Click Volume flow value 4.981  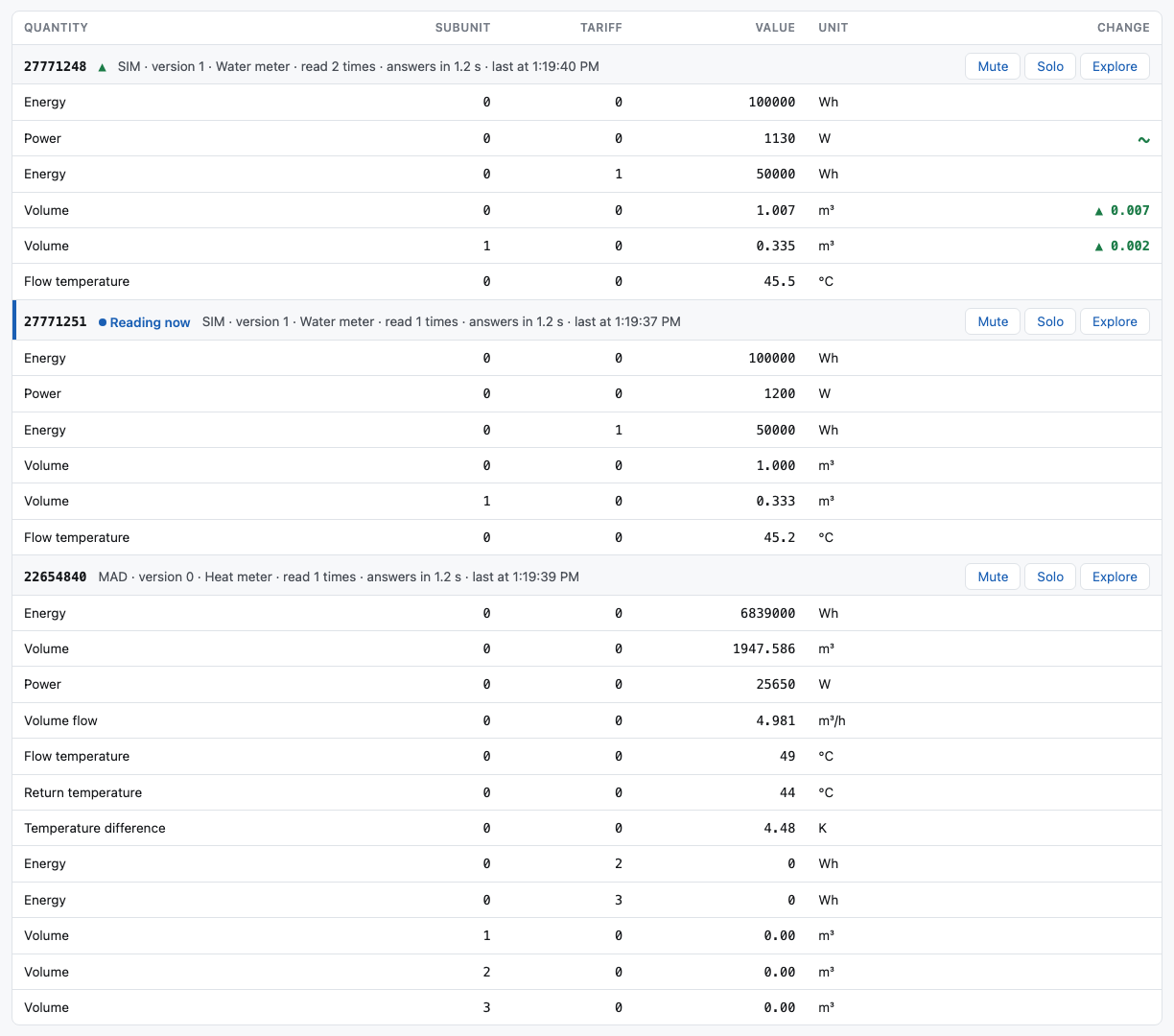click(x=776, y=720)
